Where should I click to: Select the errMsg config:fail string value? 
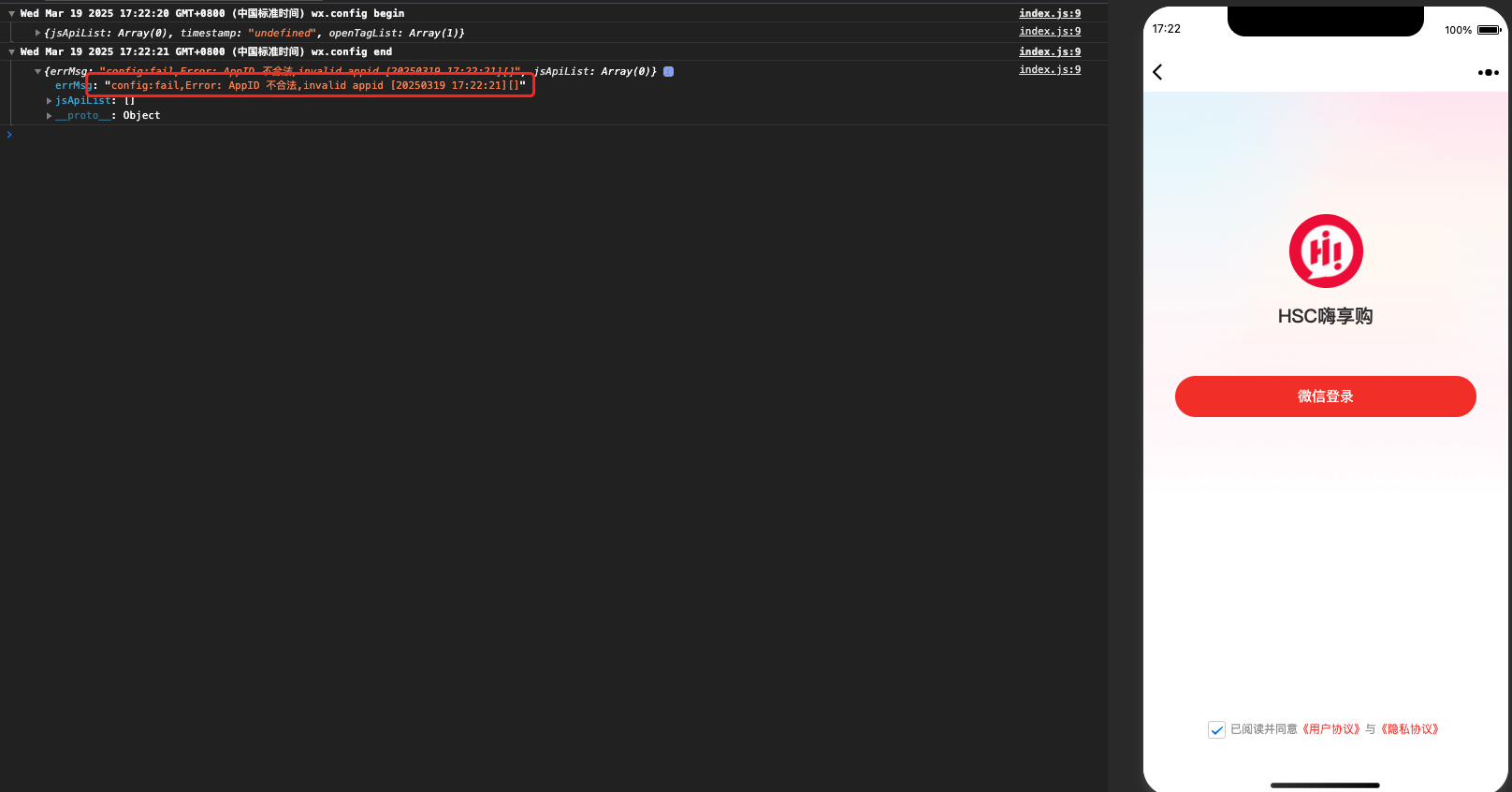tap(315, 85)
